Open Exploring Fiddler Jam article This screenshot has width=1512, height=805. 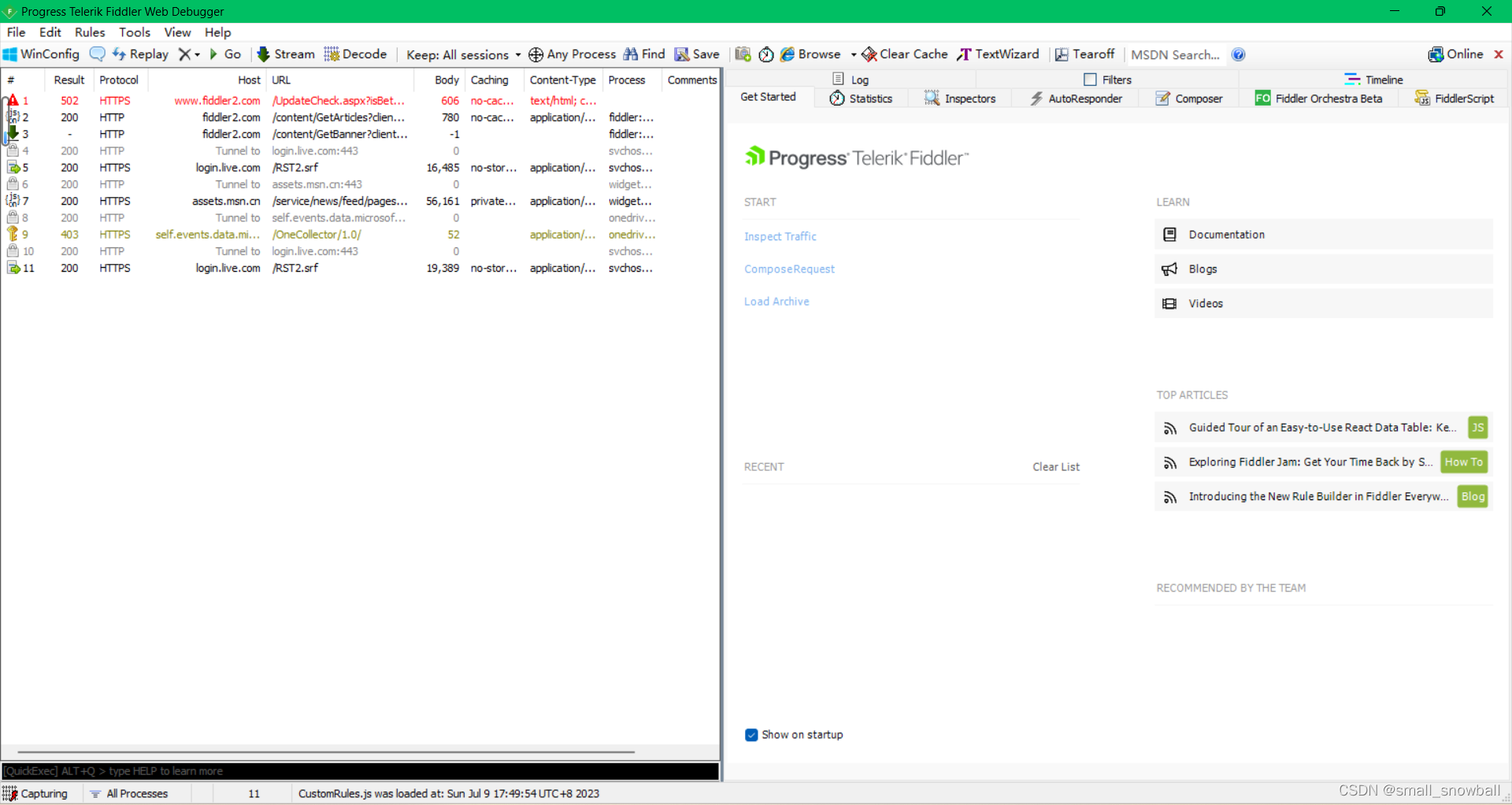click(x=1323, y=462)
